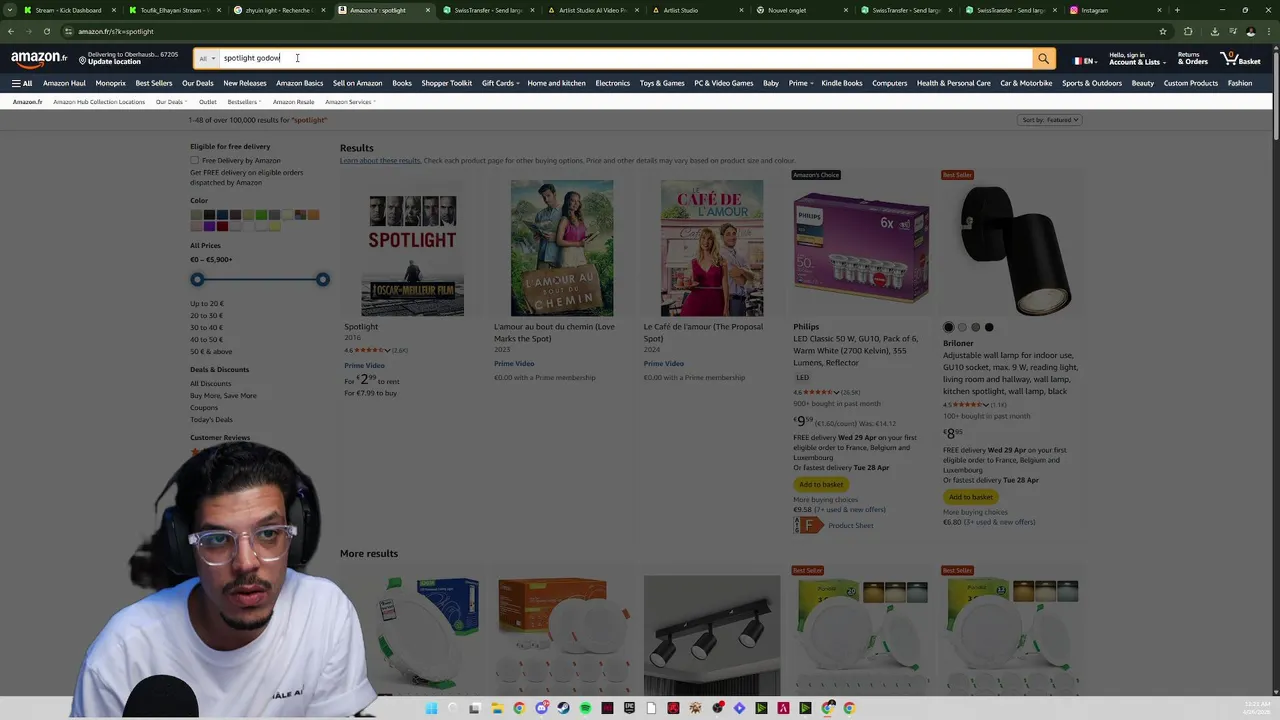This screenshot has width=1280, height=720.
Task: Open Electronics nav item
Action: pyautogui.click(x=613, y=83)
